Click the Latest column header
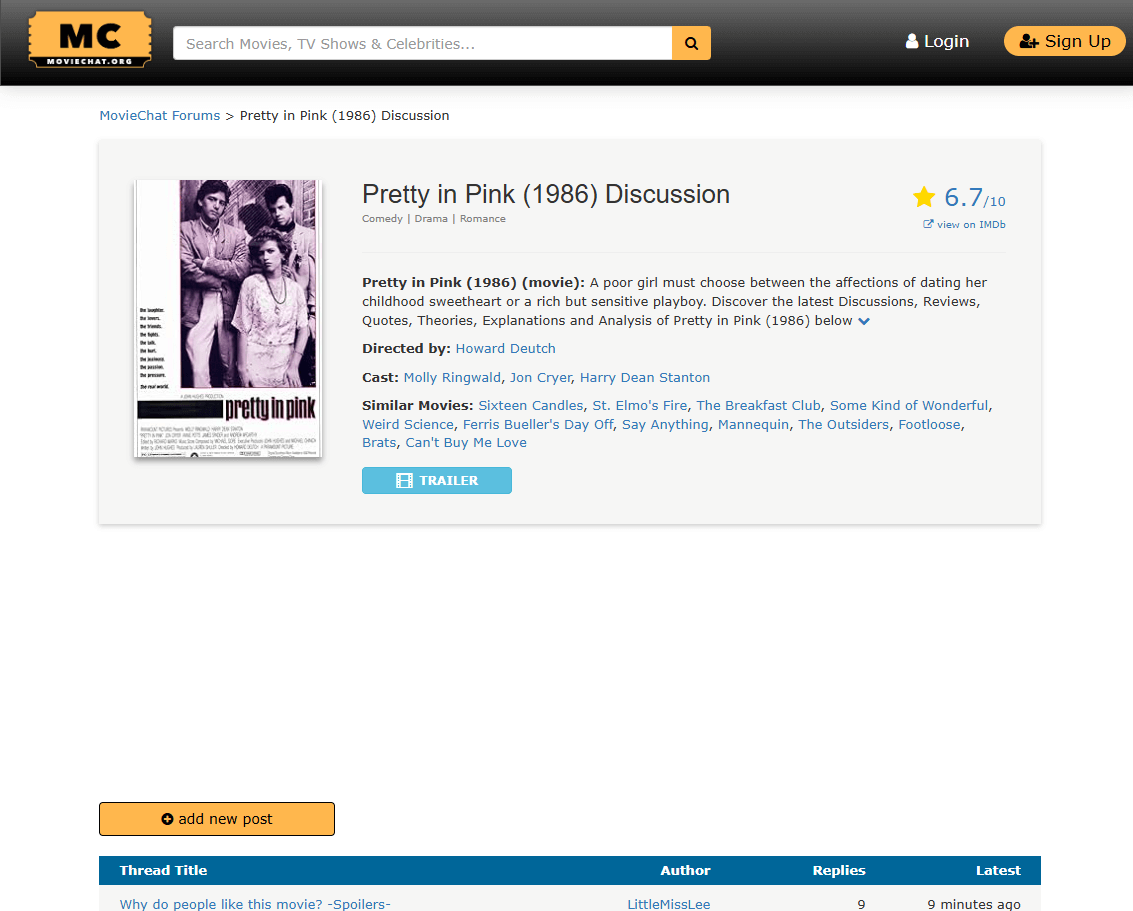The image size is (1133, 911). point(998,871)
